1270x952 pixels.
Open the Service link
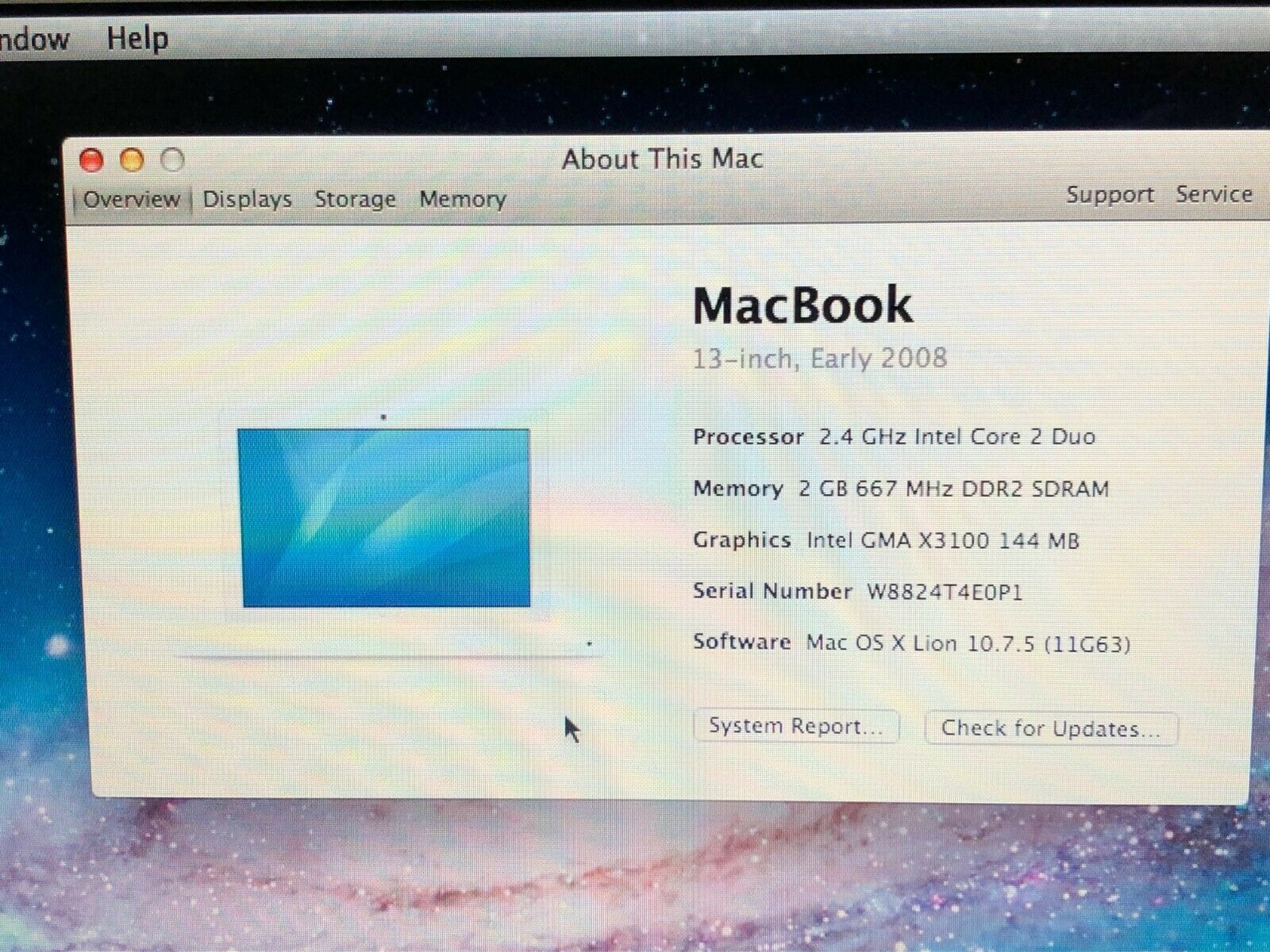(1214, 194)
